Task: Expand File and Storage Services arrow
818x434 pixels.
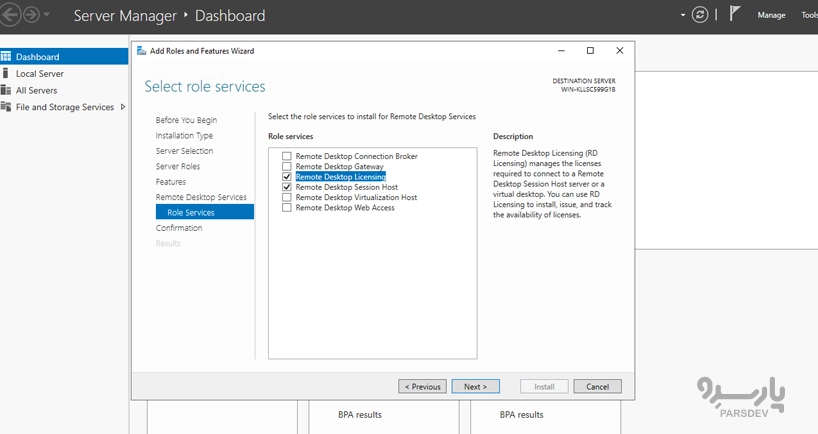Action: [x=122, y=107]
